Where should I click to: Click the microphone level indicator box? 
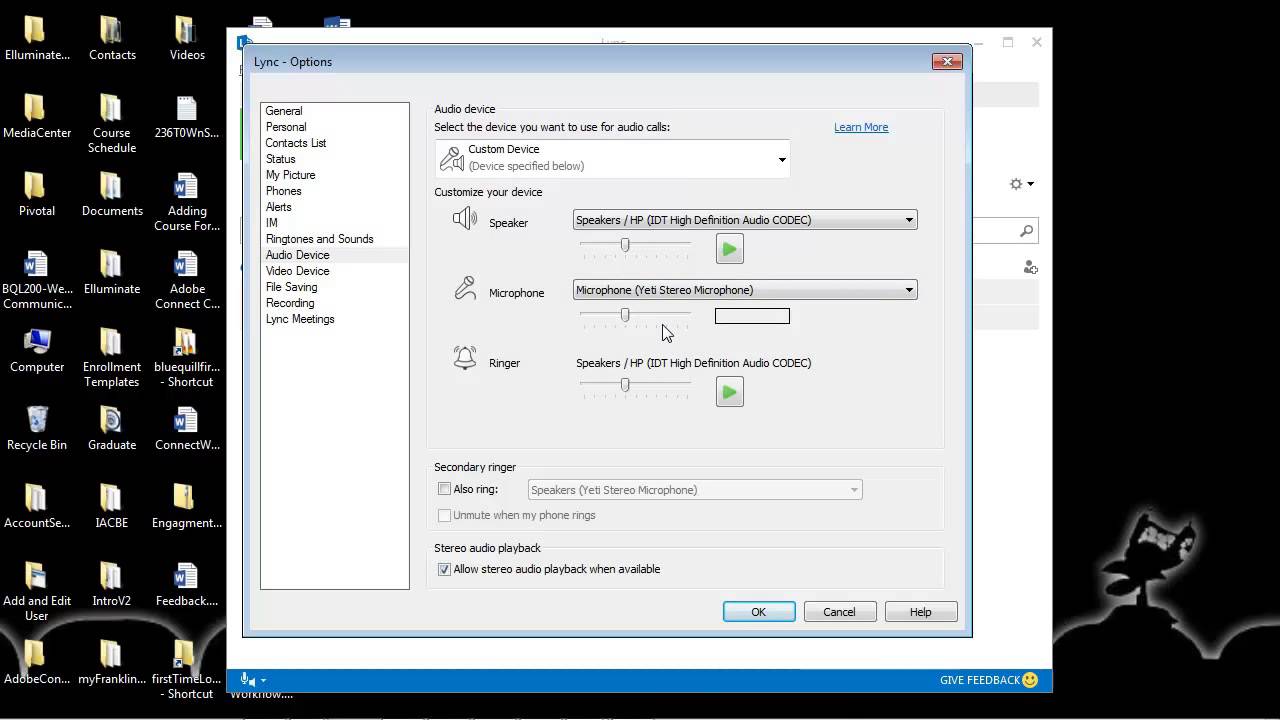click(x=752, y=316)
